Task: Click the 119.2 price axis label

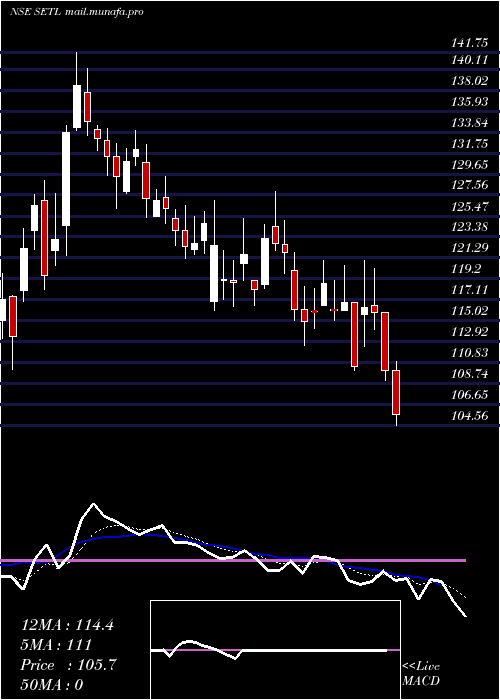Action: click(466, 269)
